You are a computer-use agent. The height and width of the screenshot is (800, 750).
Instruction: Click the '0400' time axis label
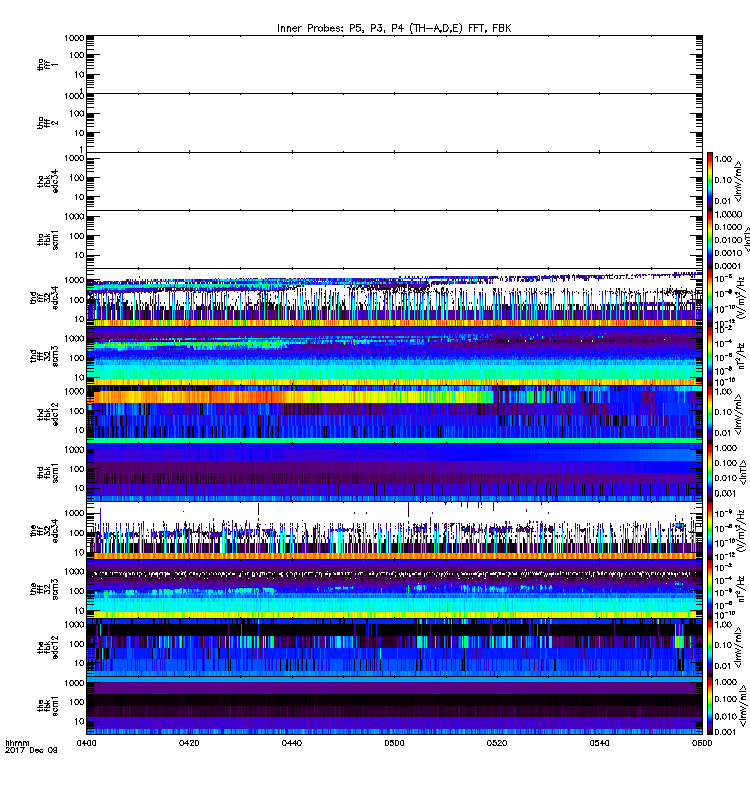click(86, 743)
